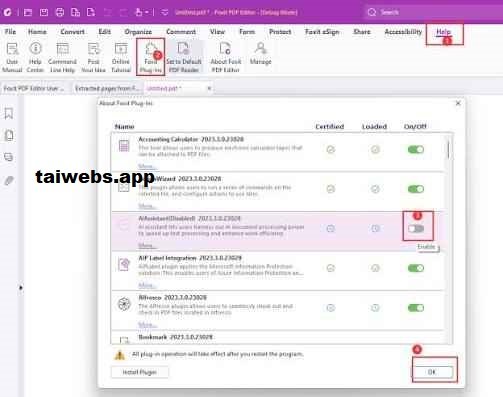Click Set to Default PDF Reader
The height and width of the screenshot is (397, 503).
click(184, 57)
